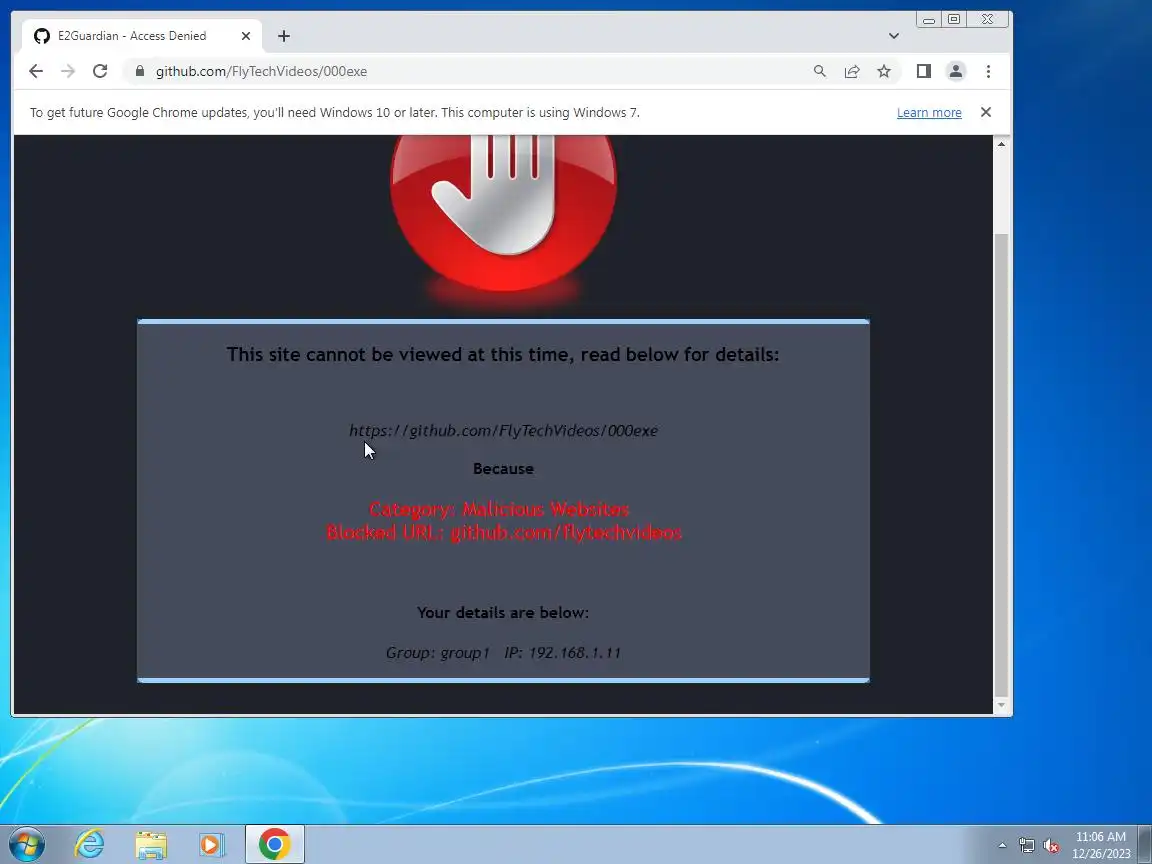This screenshot has width=1152, height=864.
Task: Click the muted volume tray icon
Action: click(1051, 846)
